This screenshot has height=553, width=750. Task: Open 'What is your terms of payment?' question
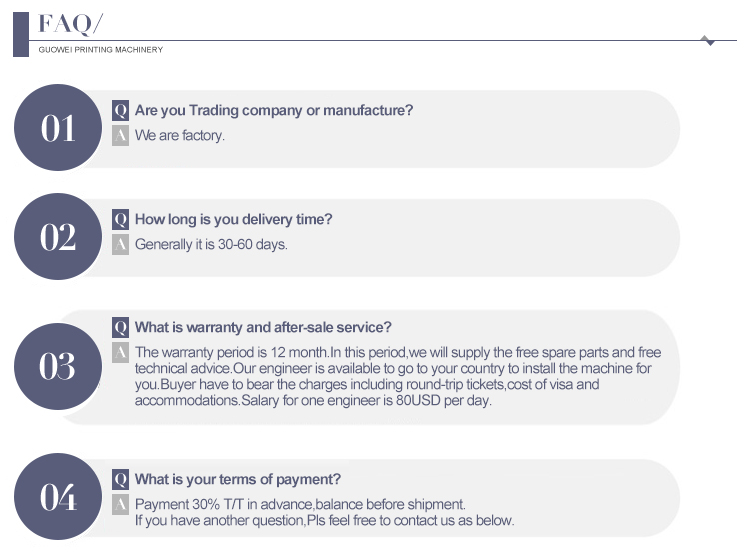coord(238,479)
